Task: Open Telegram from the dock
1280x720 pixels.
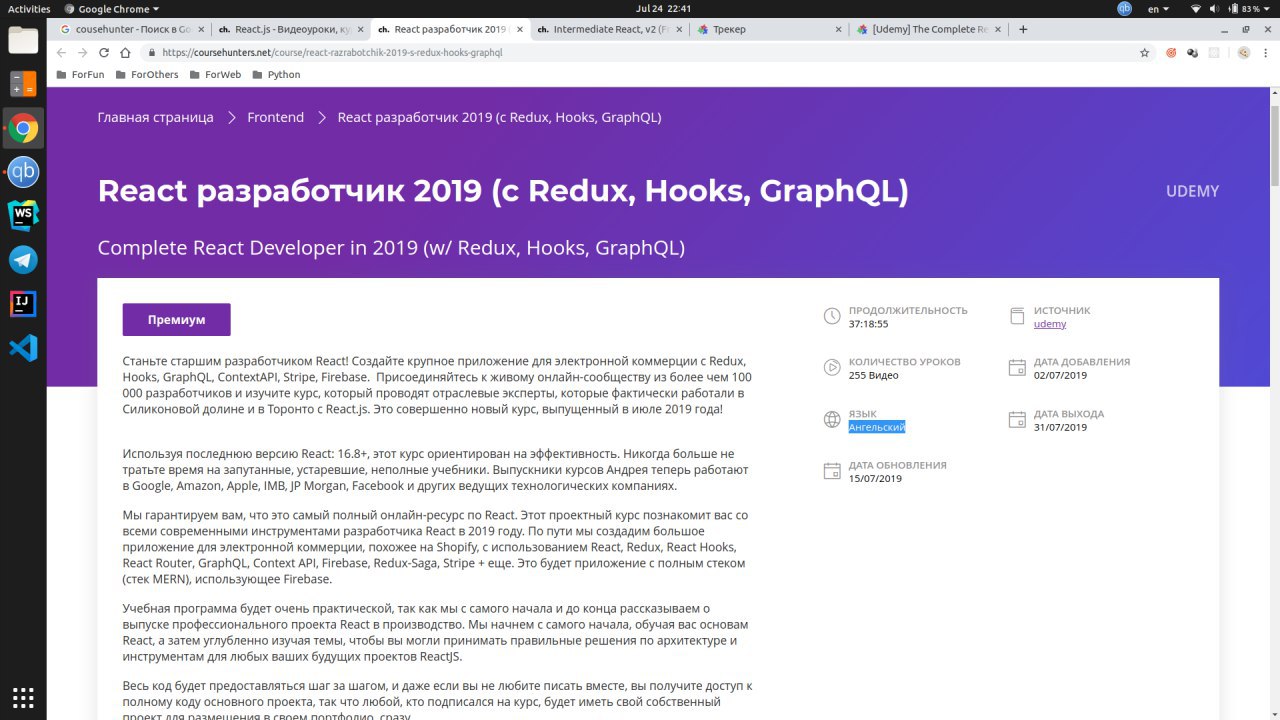Action: coord(23,259)
